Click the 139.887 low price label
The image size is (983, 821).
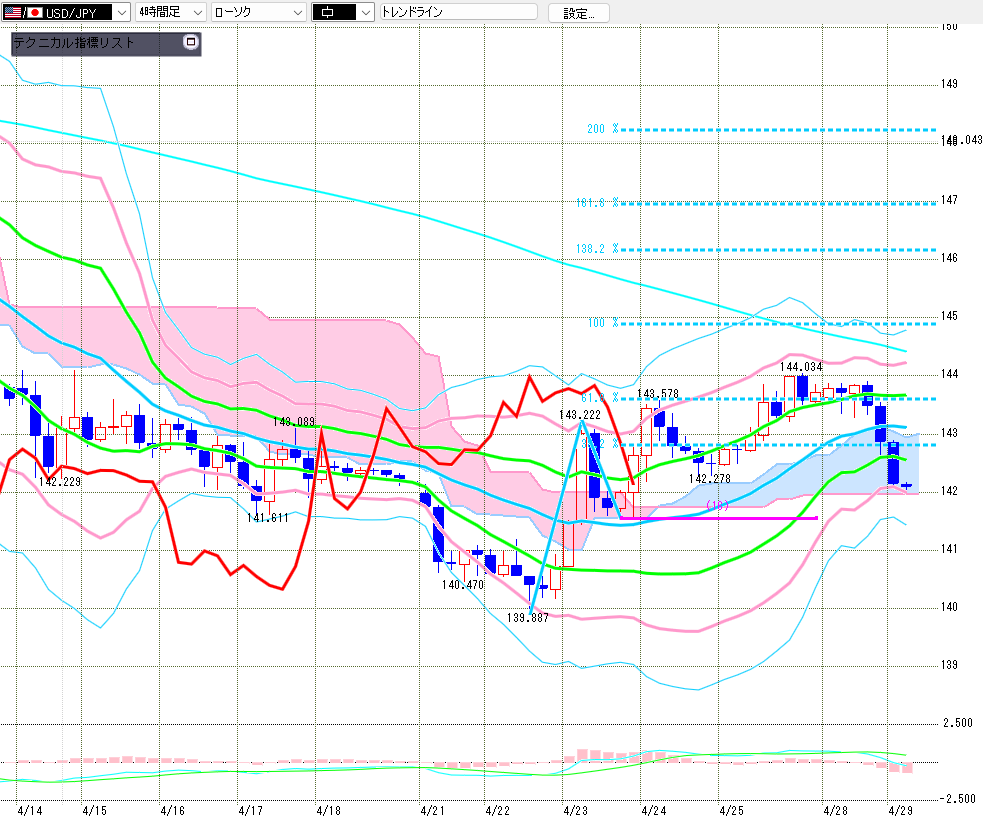[x=528, y=618]
